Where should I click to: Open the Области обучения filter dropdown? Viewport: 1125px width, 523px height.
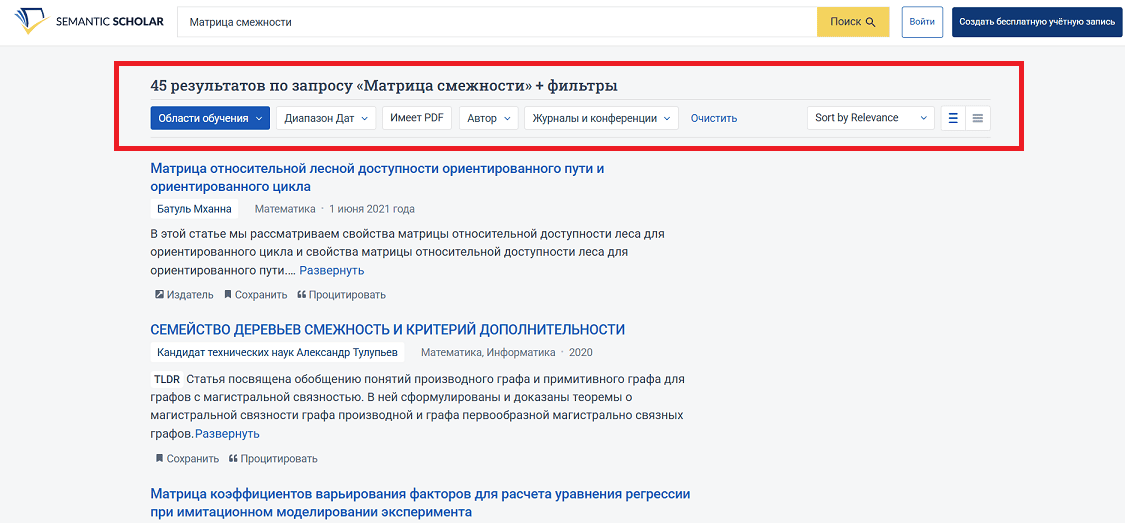[210, 118]
